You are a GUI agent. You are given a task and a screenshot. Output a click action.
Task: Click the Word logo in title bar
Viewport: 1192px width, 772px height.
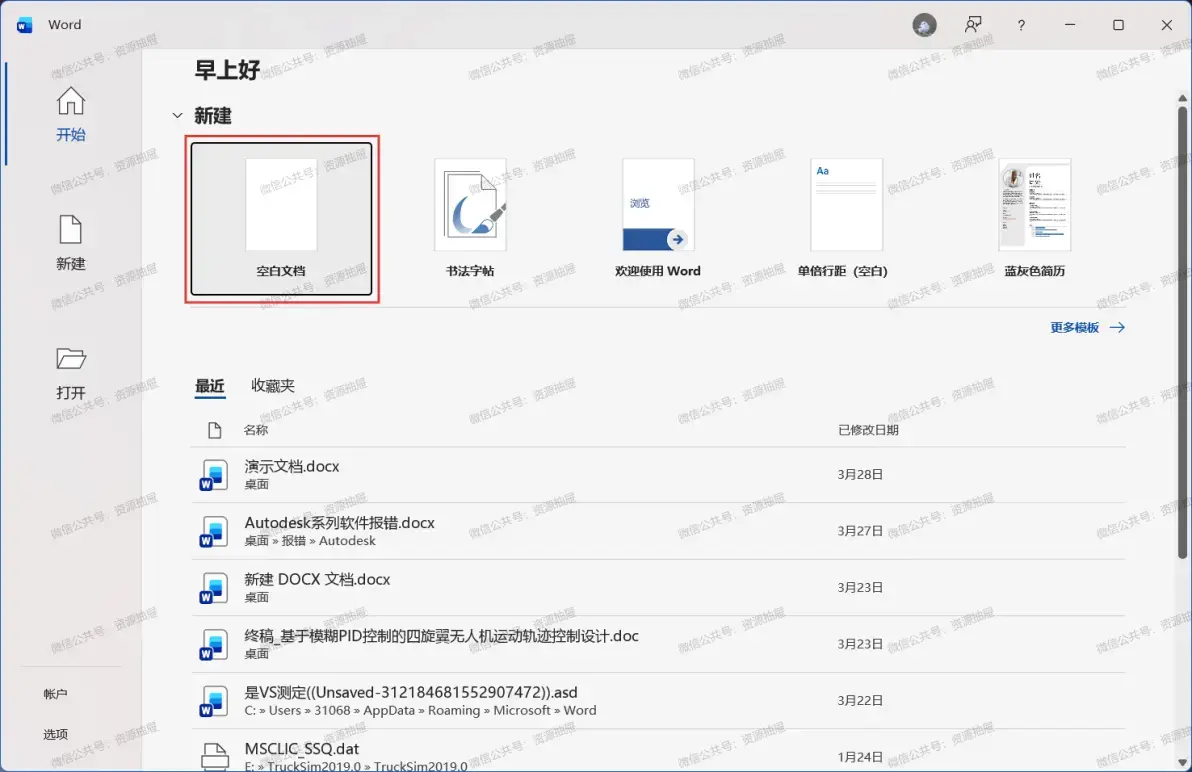24,25
